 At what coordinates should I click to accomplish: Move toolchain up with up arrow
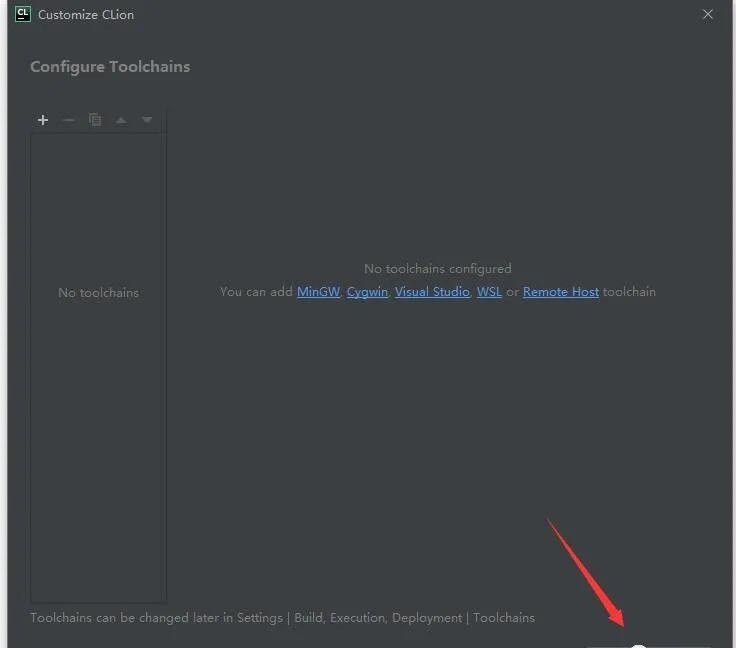tap(121, 120)
